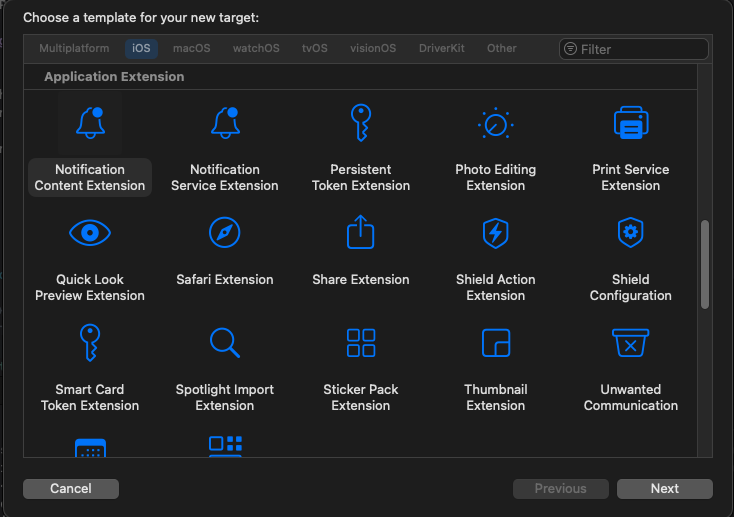Pick the Safari Extension compass icon

[225, 232]
